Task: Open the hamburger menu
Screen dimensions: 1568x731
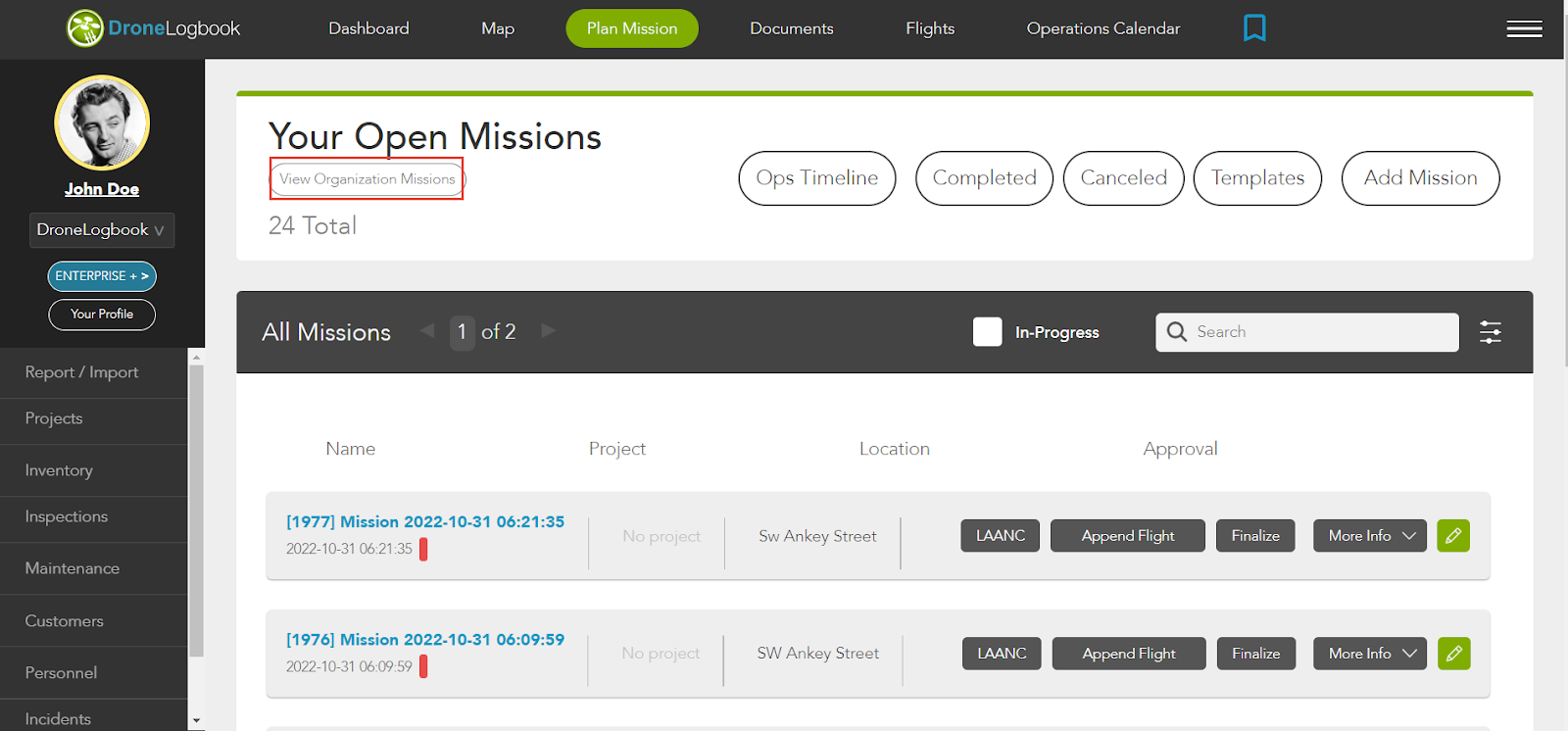Action: tap(1524, 29)
